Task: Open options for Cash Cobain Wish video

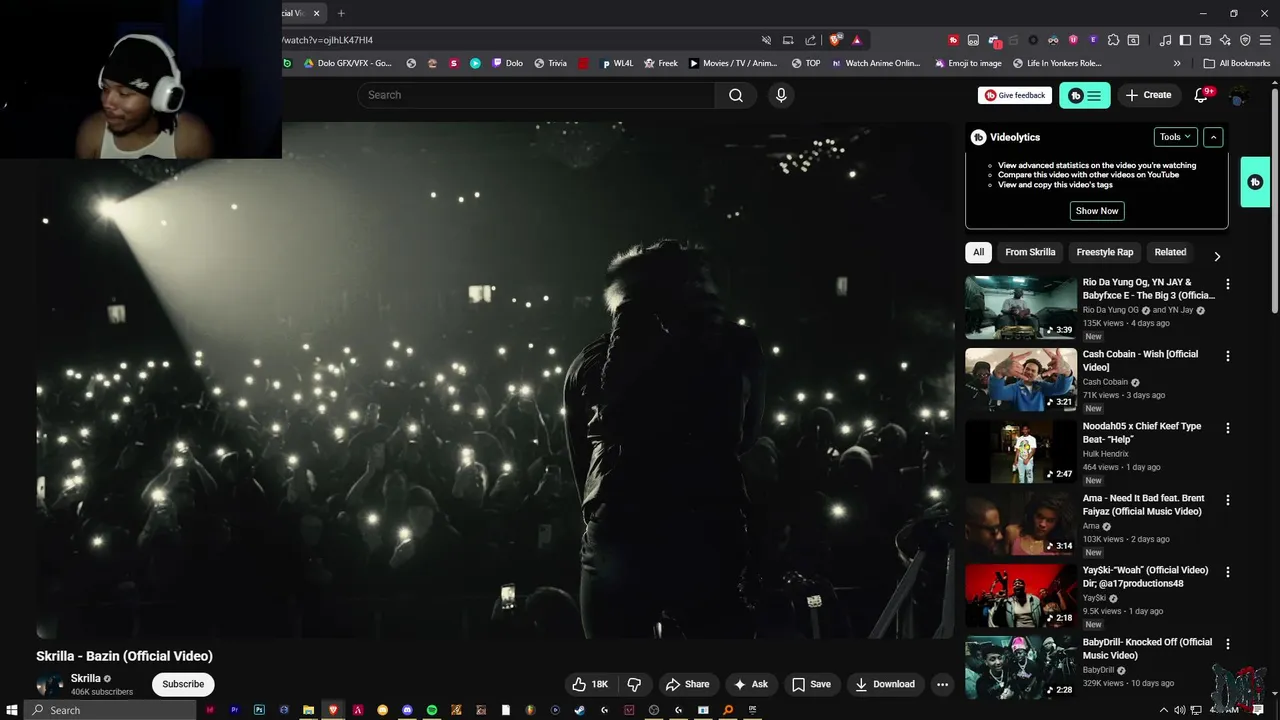Action: (x=1228, y=356)
